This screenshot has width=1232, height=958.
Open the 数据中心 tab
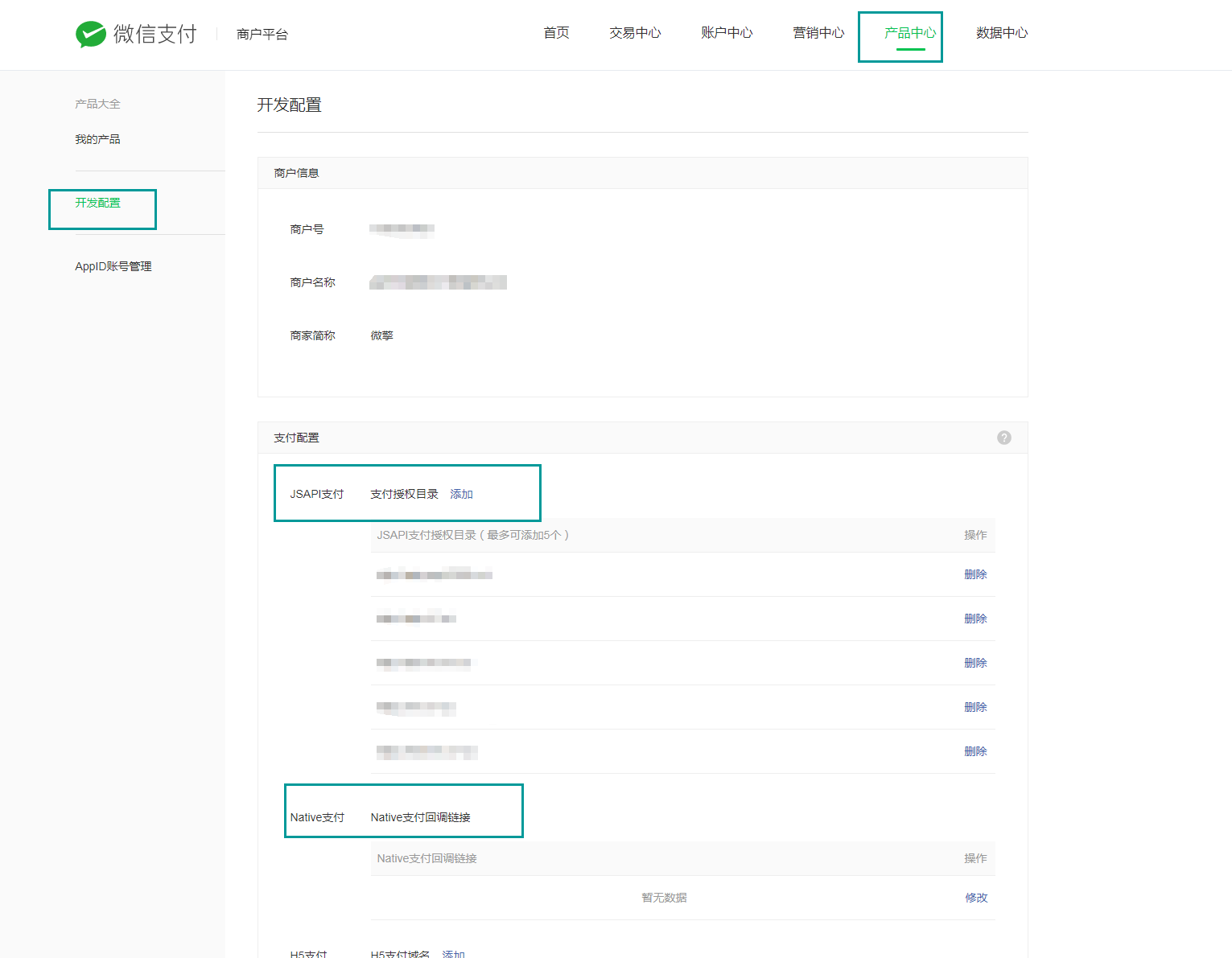click(x=1002, y=33)
